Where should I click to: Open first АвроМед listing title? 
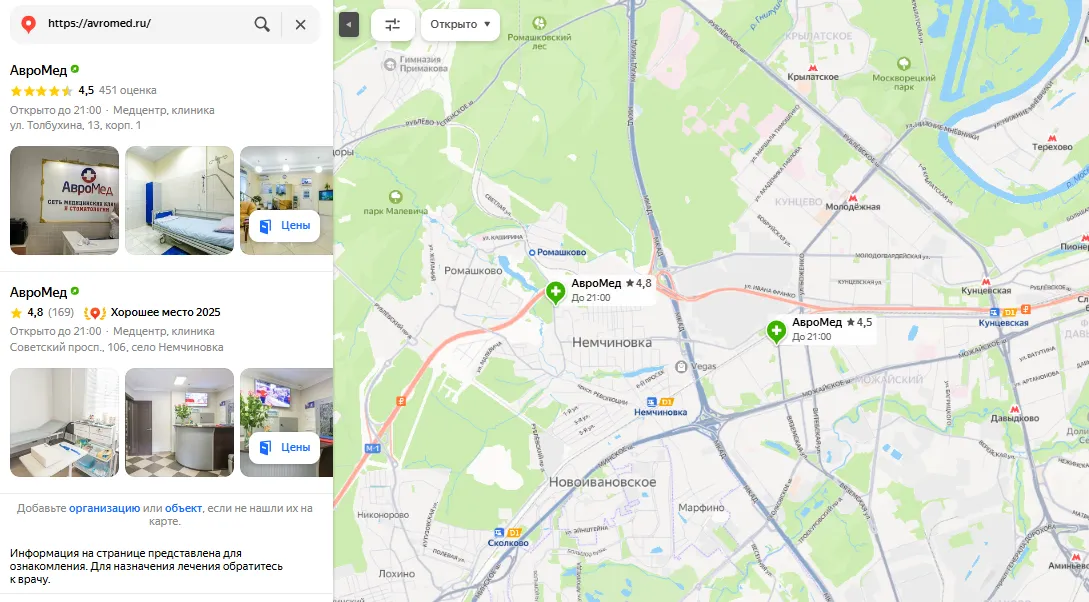38,70
